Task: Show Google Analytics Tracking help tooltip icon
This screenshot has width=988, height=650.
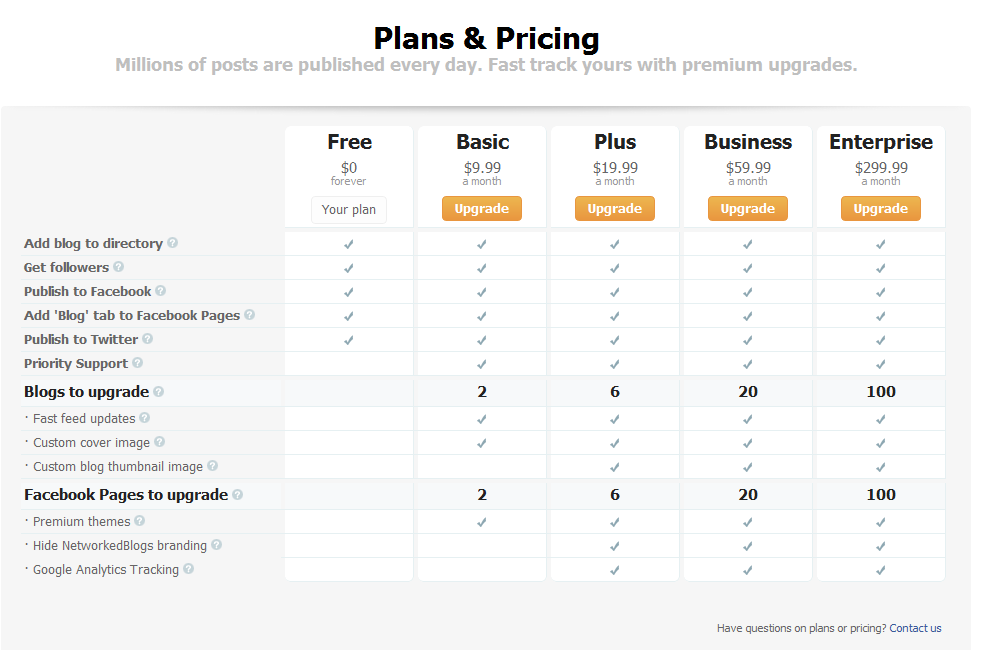Action: tap(188, 569)
